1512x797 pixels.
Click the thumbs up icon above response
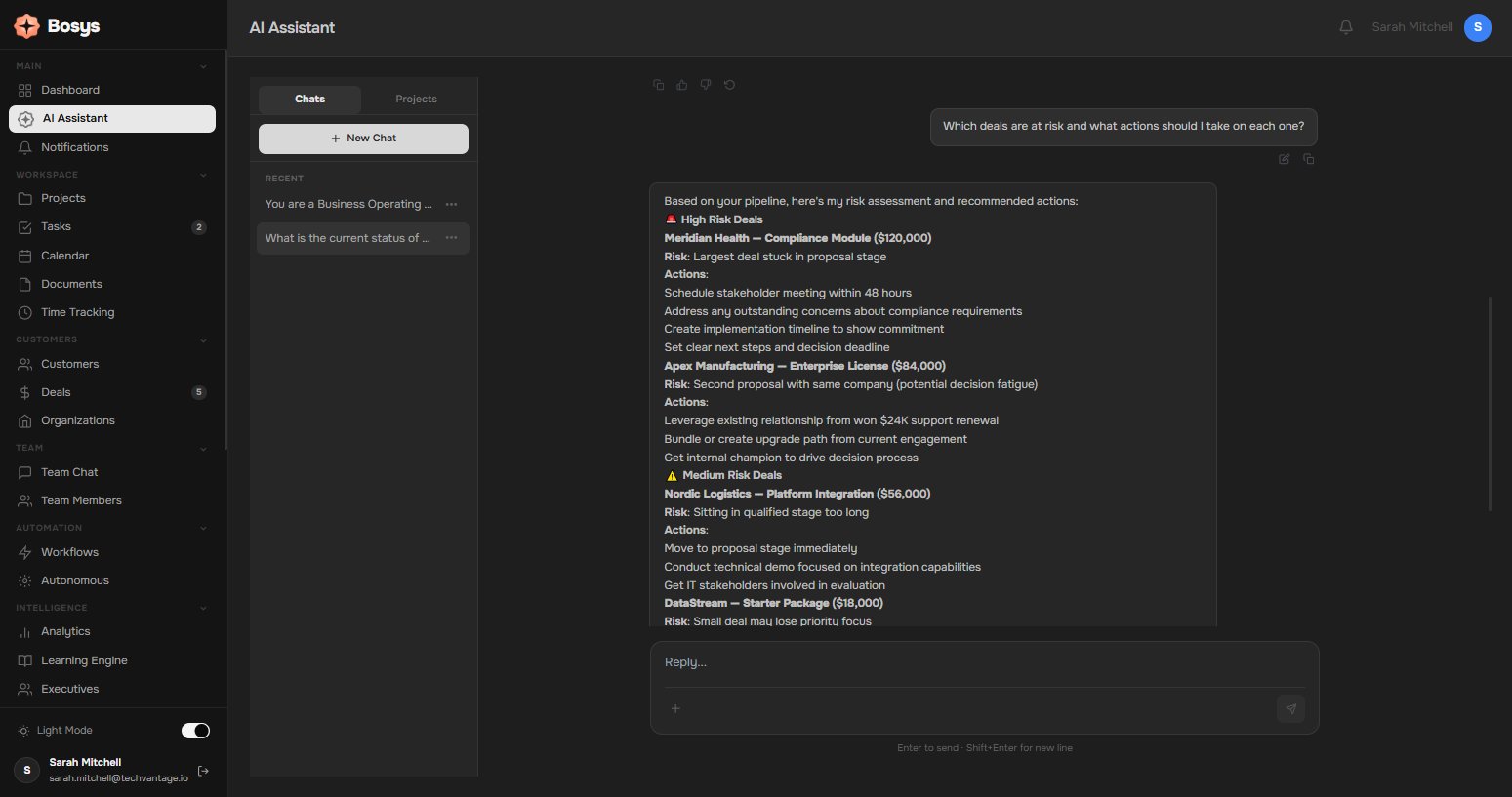682,85
